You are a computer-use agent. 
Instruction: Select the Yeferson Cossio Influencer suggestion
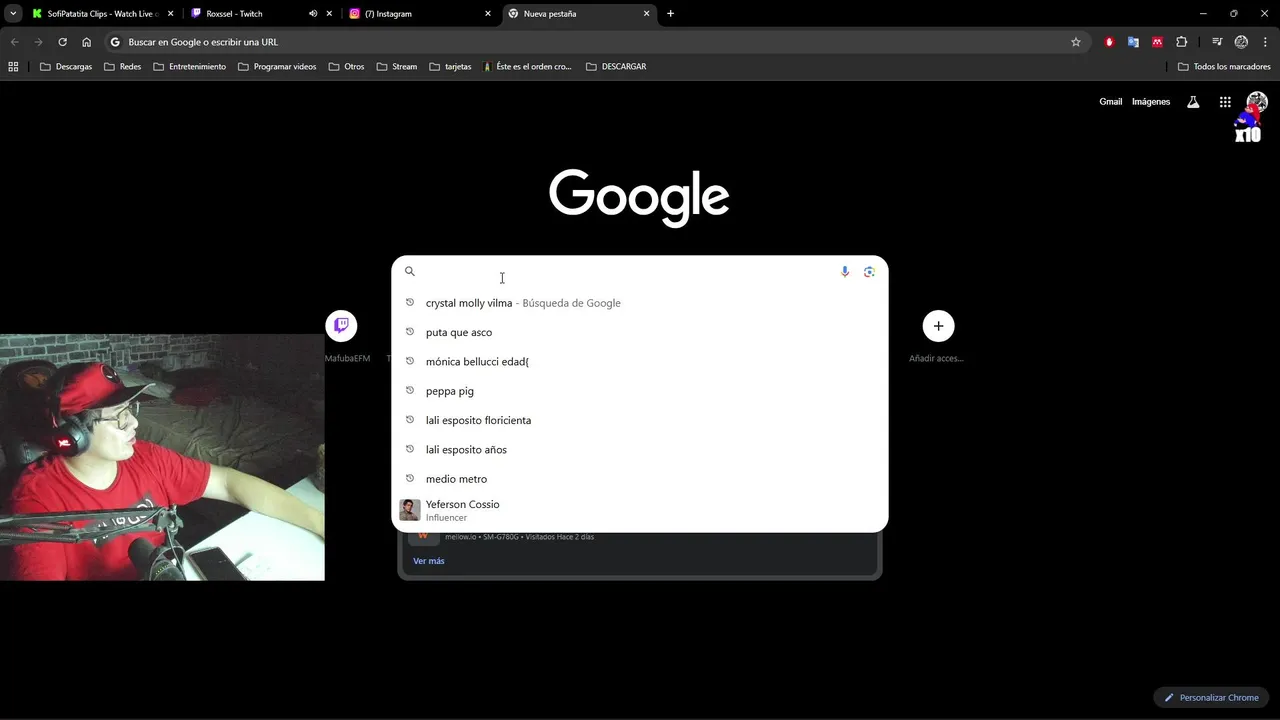click(640, 510)
